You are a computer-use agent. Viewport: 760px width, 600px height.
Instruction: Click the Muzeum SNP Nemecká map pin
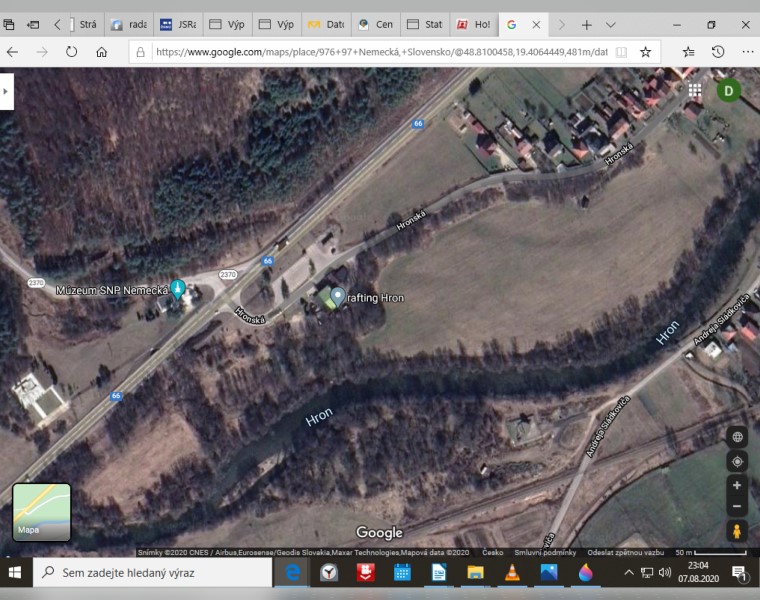point(178,289)
